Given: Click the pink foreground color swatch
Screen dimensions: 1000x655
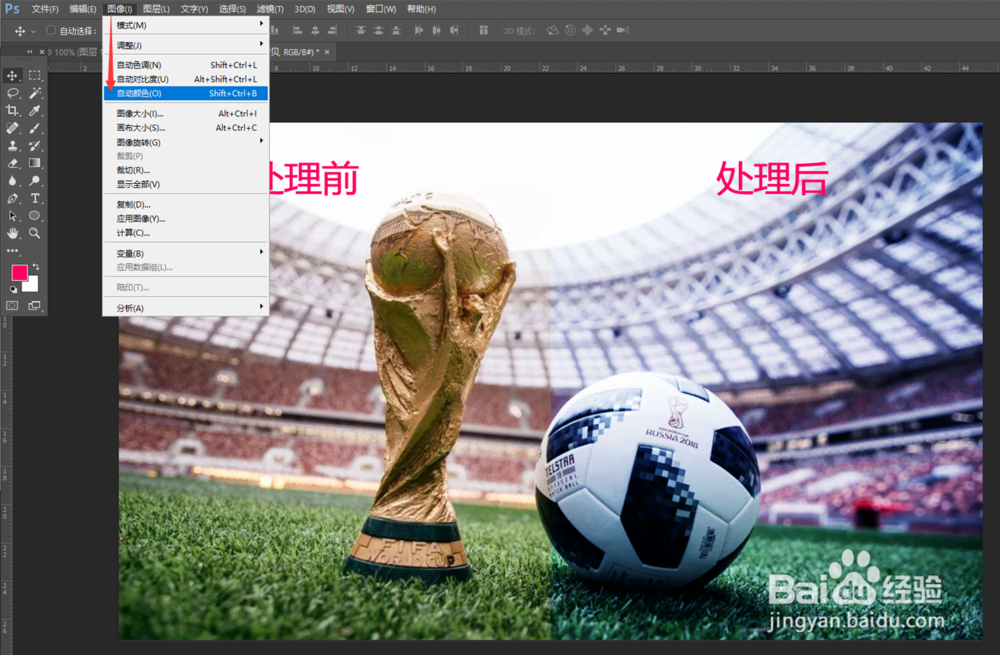Looking at the screenshot, I should pyautogui.click(x=19, y=272).
